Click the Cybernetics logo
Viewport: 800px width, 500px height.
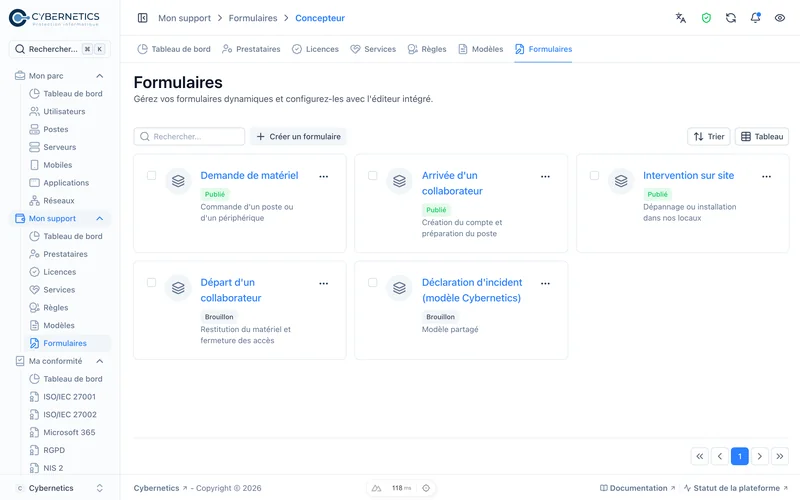[55, 18]
